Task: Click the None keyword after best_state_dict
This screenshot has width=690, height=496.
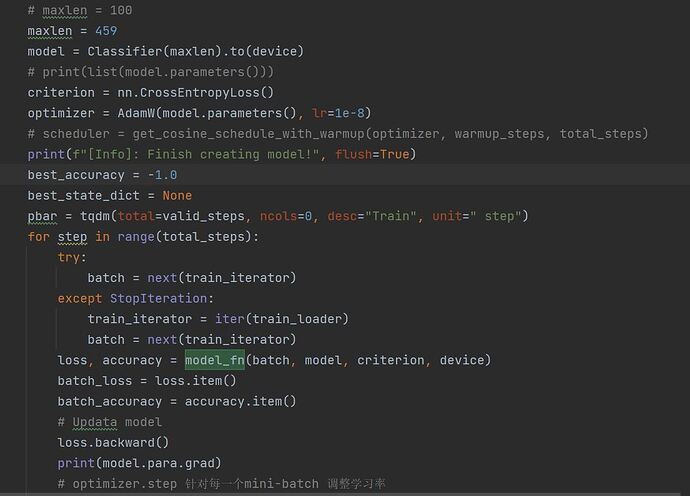Action: [x=177, y=195]
